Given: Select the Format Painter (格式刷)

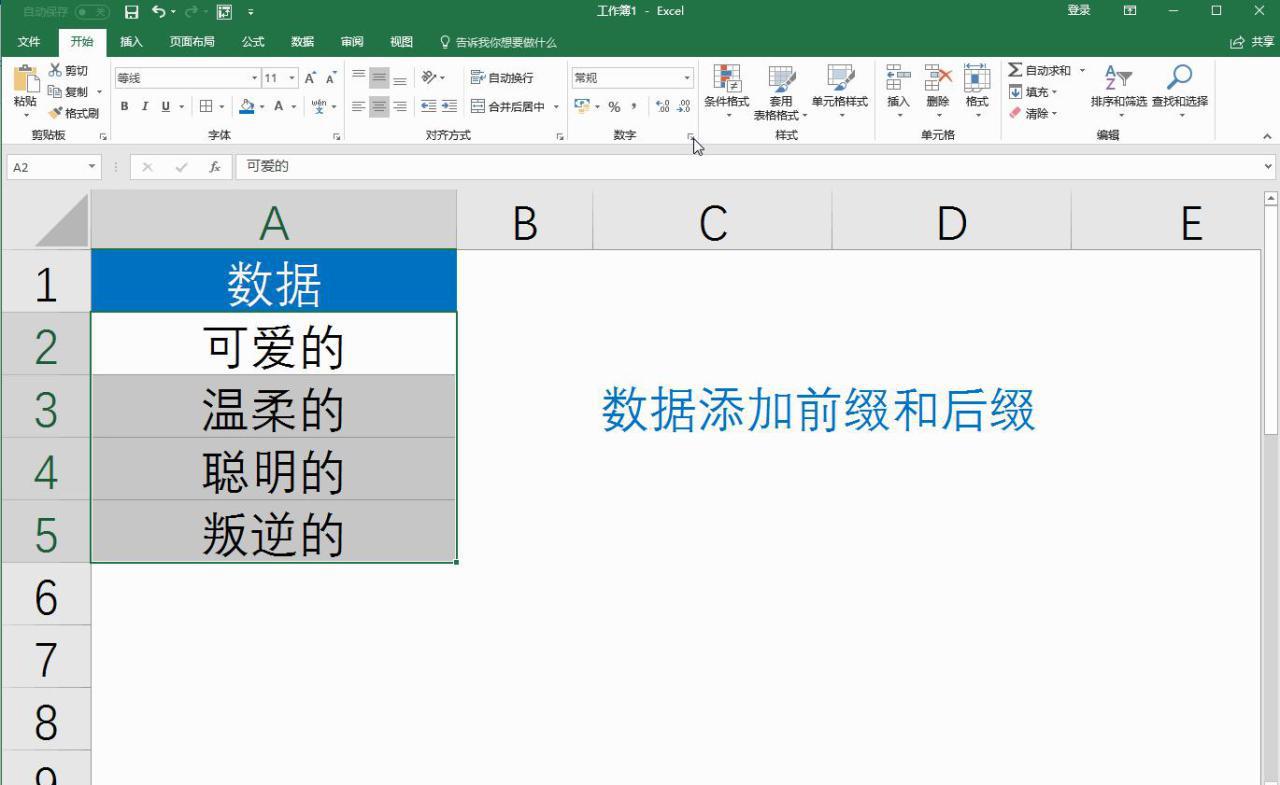Looking at the screenshot, I should coord(73,113).
